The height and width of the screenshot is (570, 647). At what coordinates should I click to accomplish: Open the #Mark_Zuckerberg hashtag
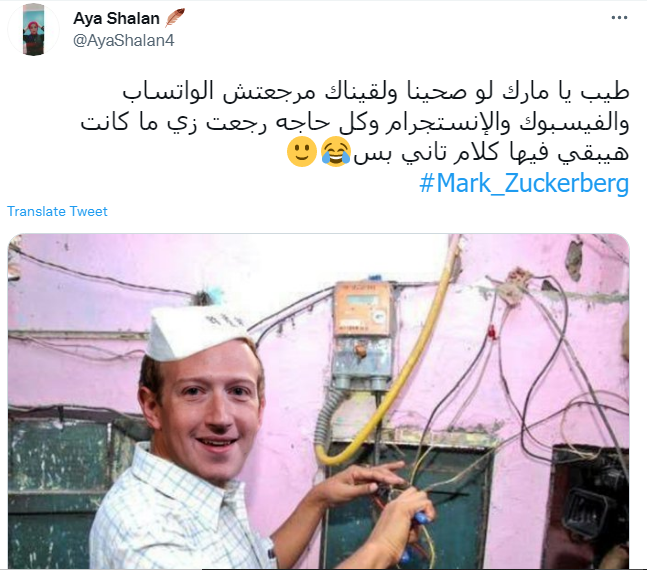pyautogui.click(x=524, y=183)
